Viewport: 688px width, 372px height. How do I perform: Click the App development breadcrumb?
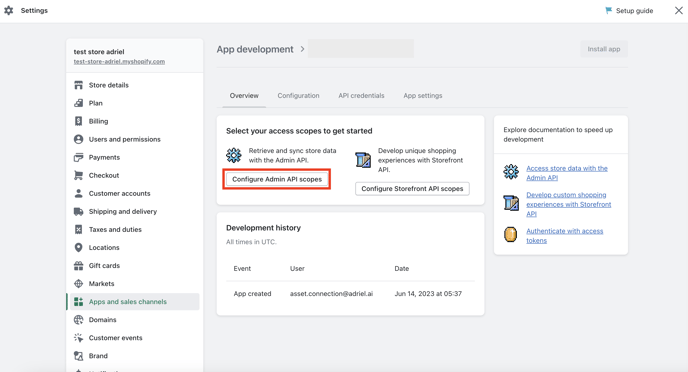(255, 49)
